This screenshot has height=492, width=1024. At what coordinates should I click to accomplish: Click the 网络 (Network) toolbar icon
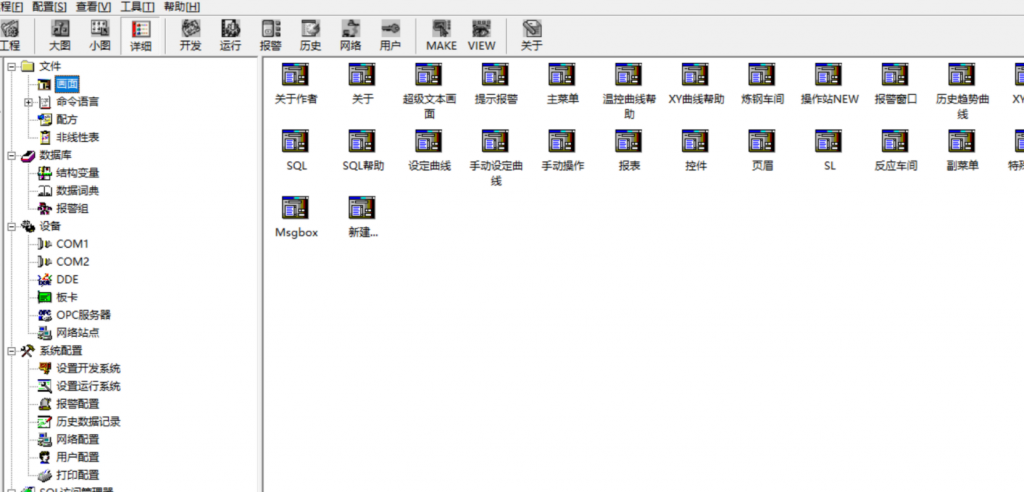[350, 34]
